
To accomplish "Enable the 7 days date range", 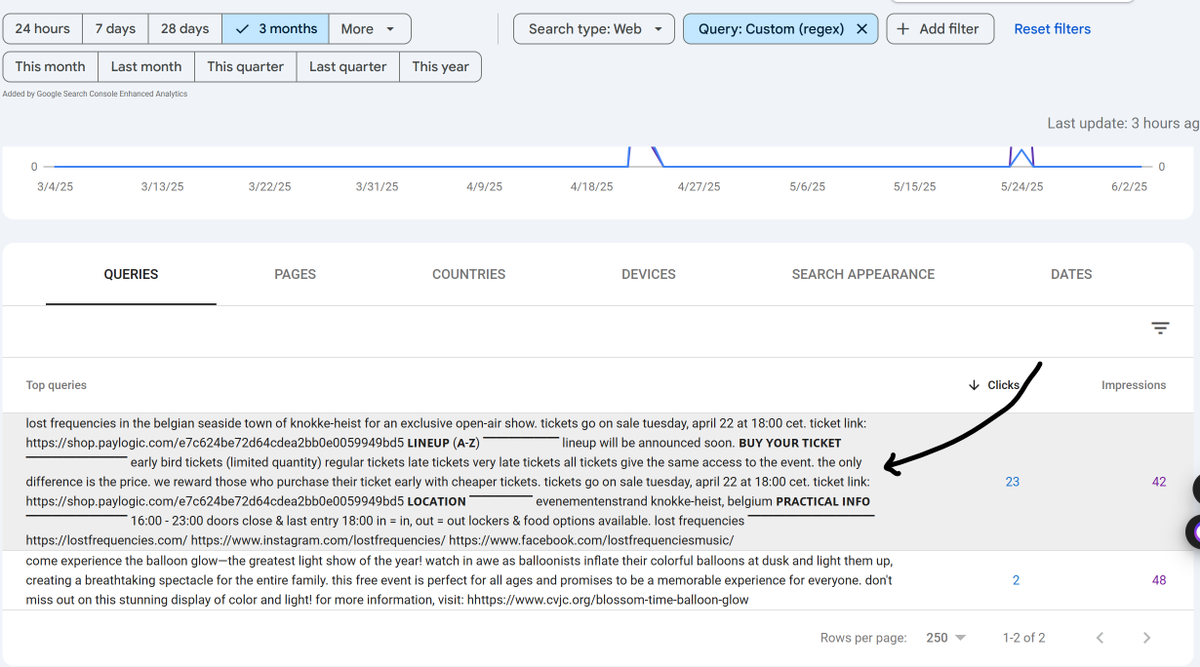I will pyautogui.click(x=115, y=29).
